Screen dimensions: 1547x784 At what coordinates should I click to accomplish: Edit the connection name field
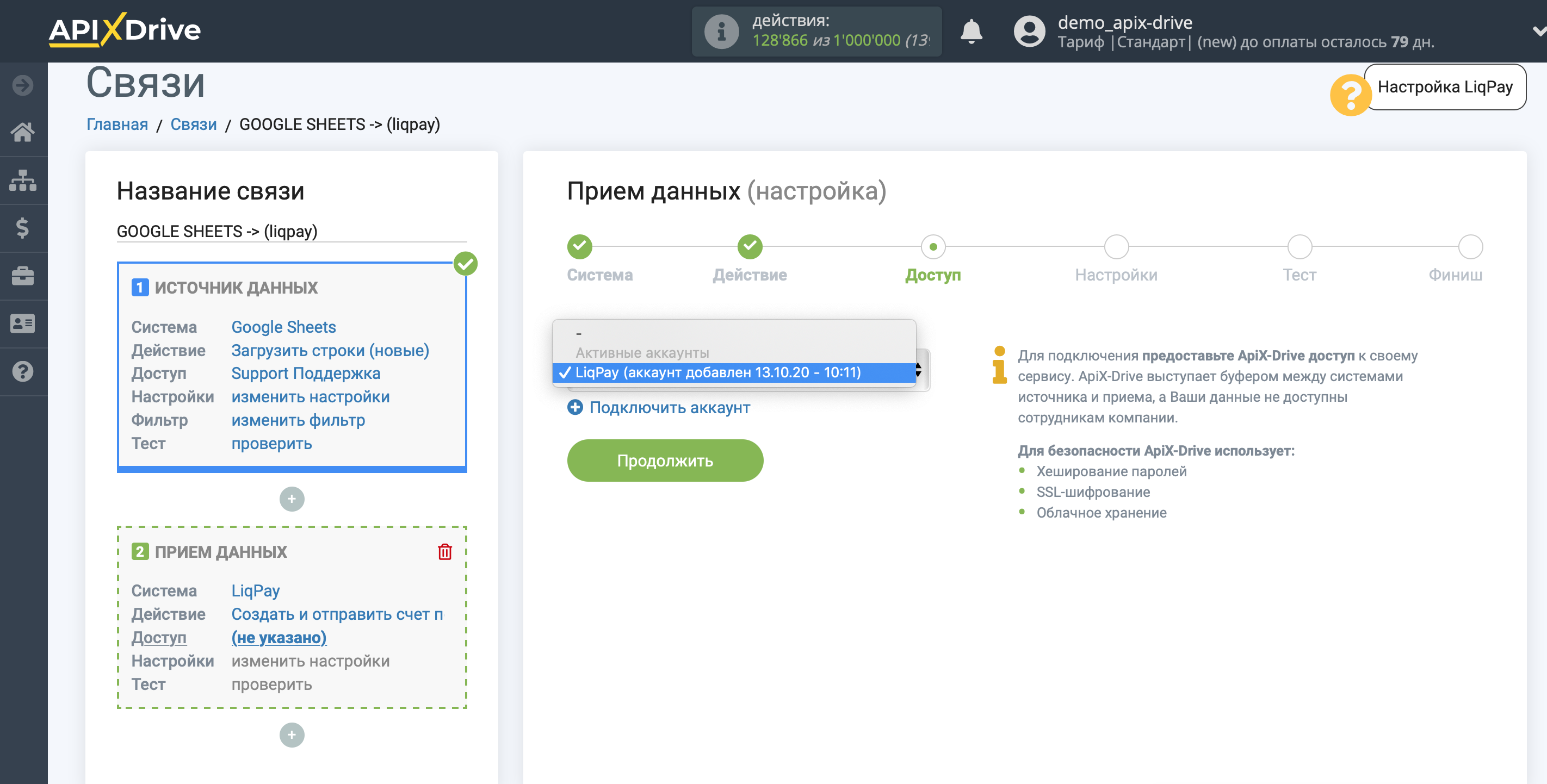pyautogui.click(x=291, y=231)
